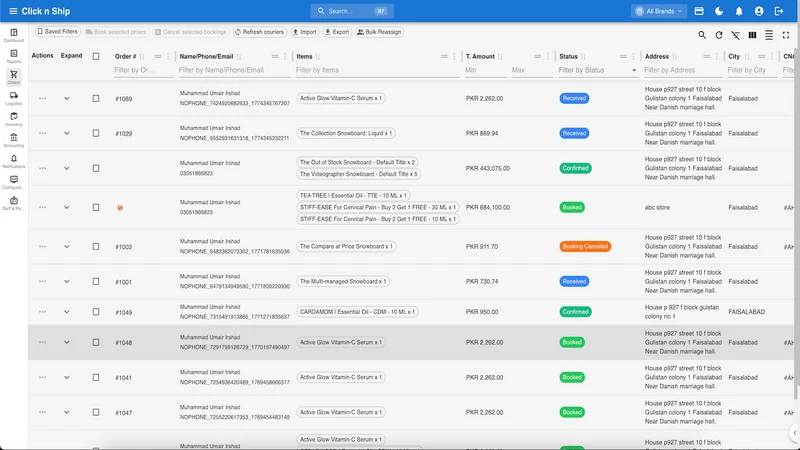The height and width of the screenshot is (450, 800).
Task: Go to Logistics in the sidebar
Action: (14, 98)
